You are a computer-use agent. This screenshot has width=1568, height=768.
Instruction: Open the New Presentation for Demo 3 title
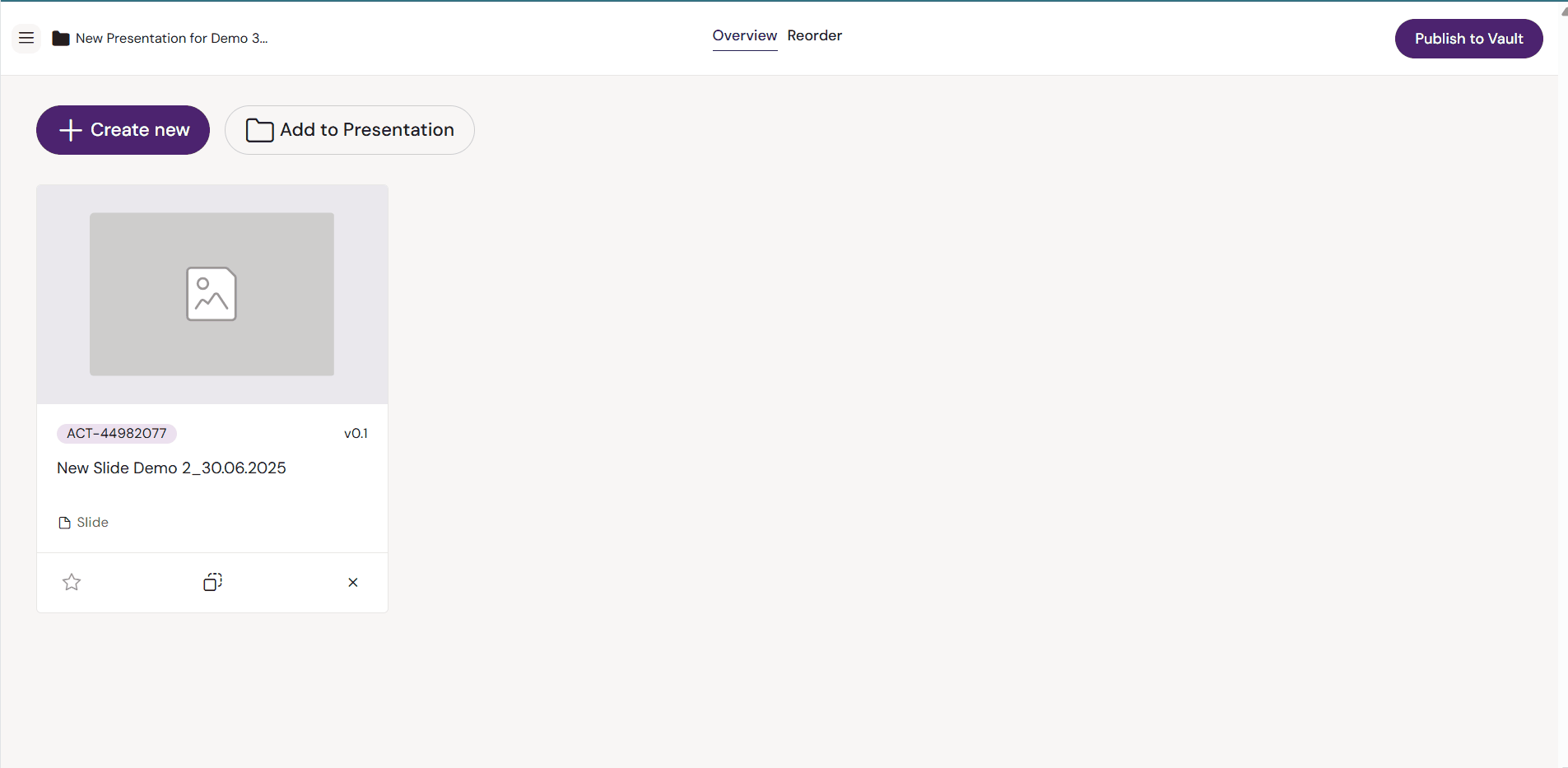(171, 39)
